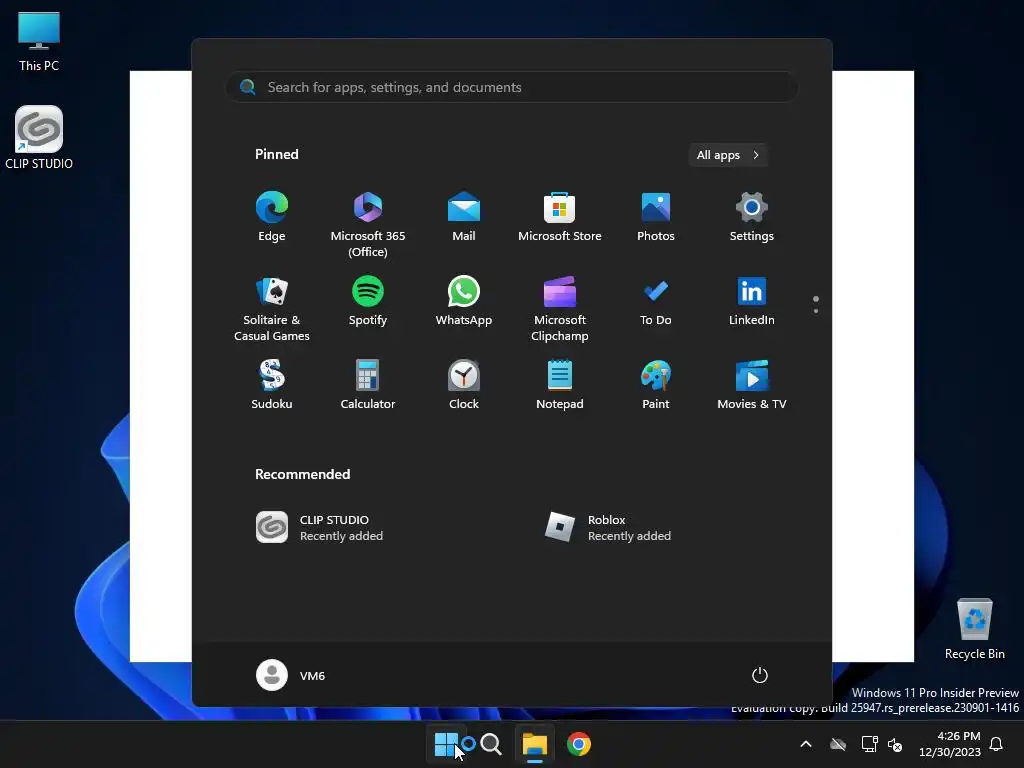Open the VM6 user account menu
This screenshot has width=1024, height=768.
click(291, 675)
